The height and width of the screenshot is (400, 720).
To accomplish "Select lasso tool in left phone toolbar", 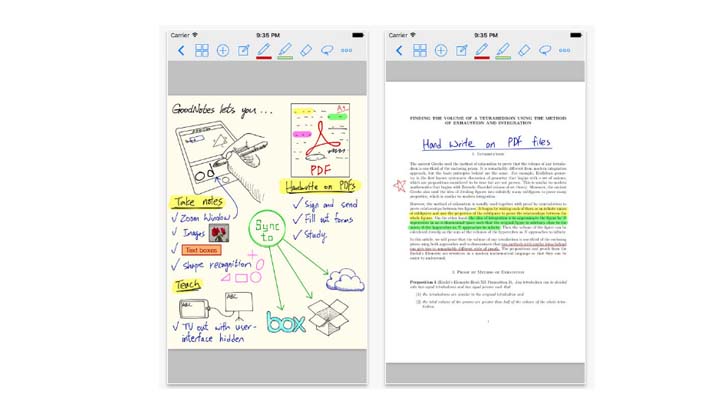I will click(x=327, y=50).
